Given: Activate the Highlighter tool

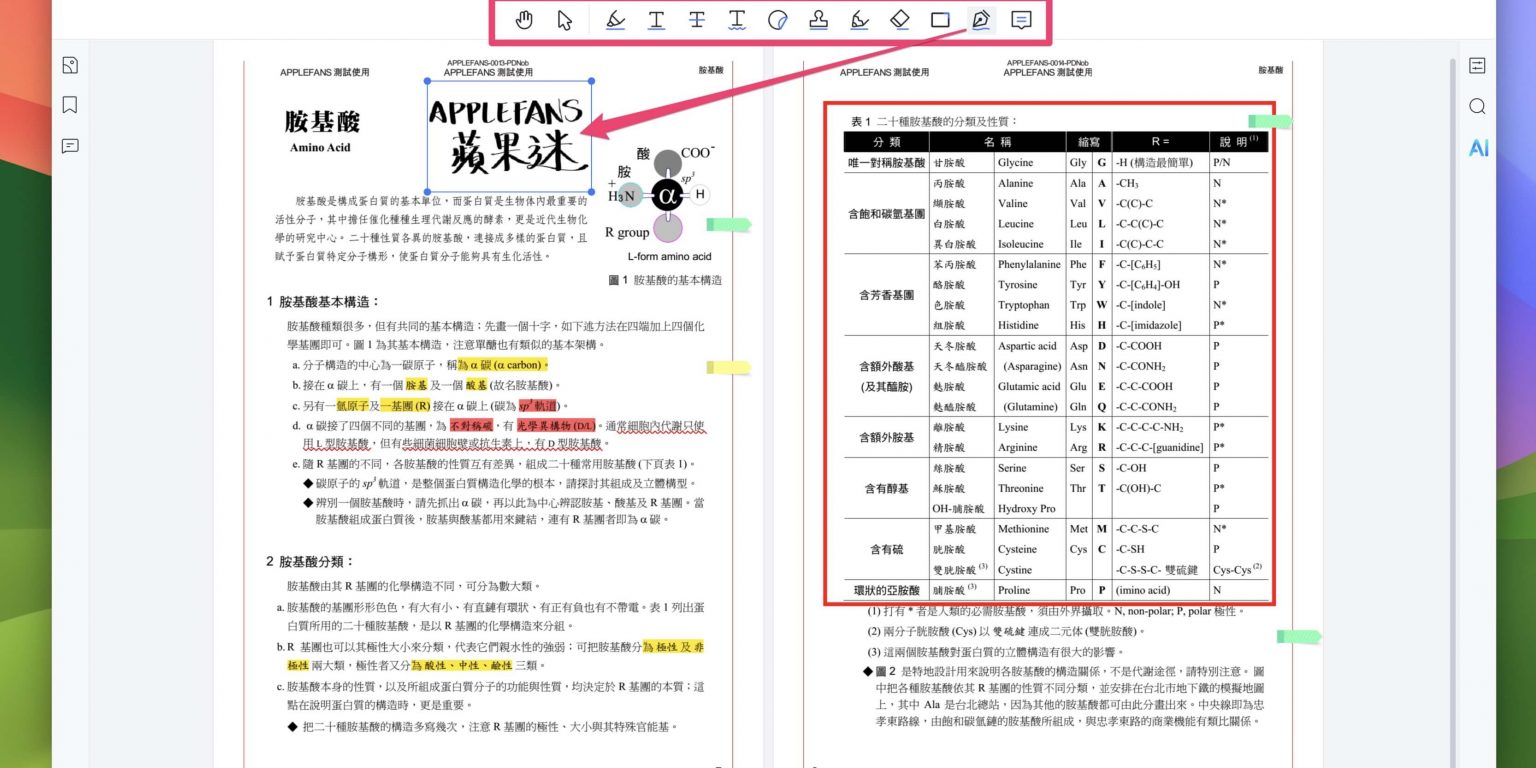Looking at the screenshot, I should 615,20.
